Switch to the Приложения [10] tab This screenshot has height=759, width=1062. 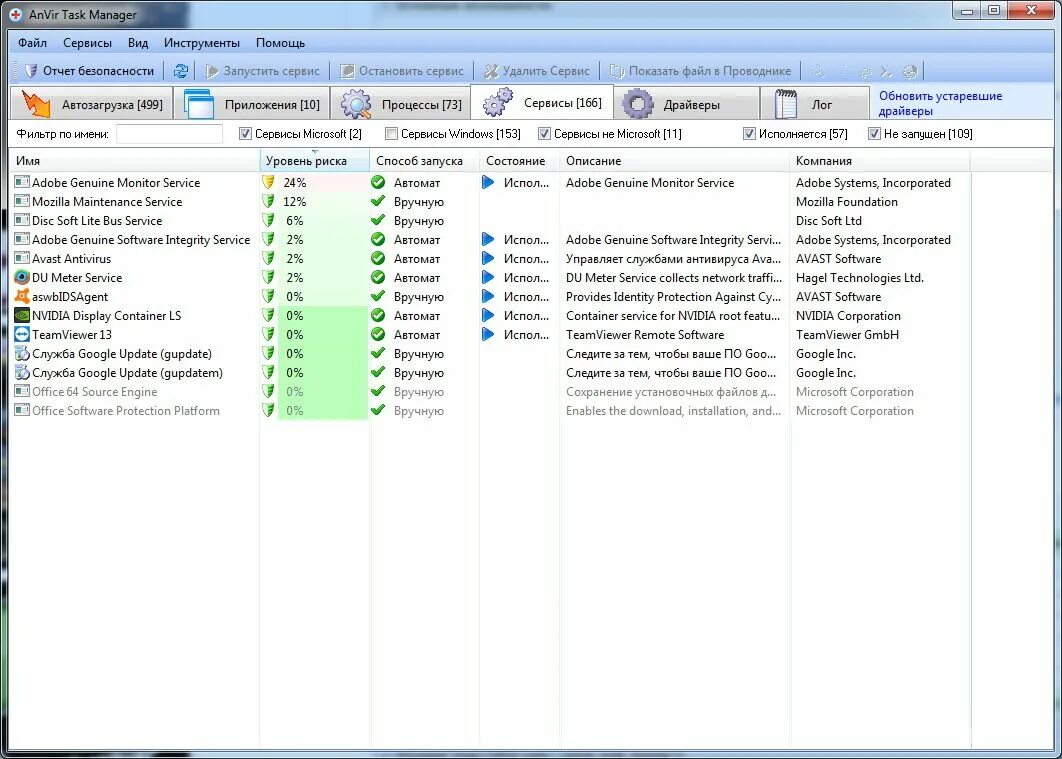pyautogui.click(x=251, y=104)
